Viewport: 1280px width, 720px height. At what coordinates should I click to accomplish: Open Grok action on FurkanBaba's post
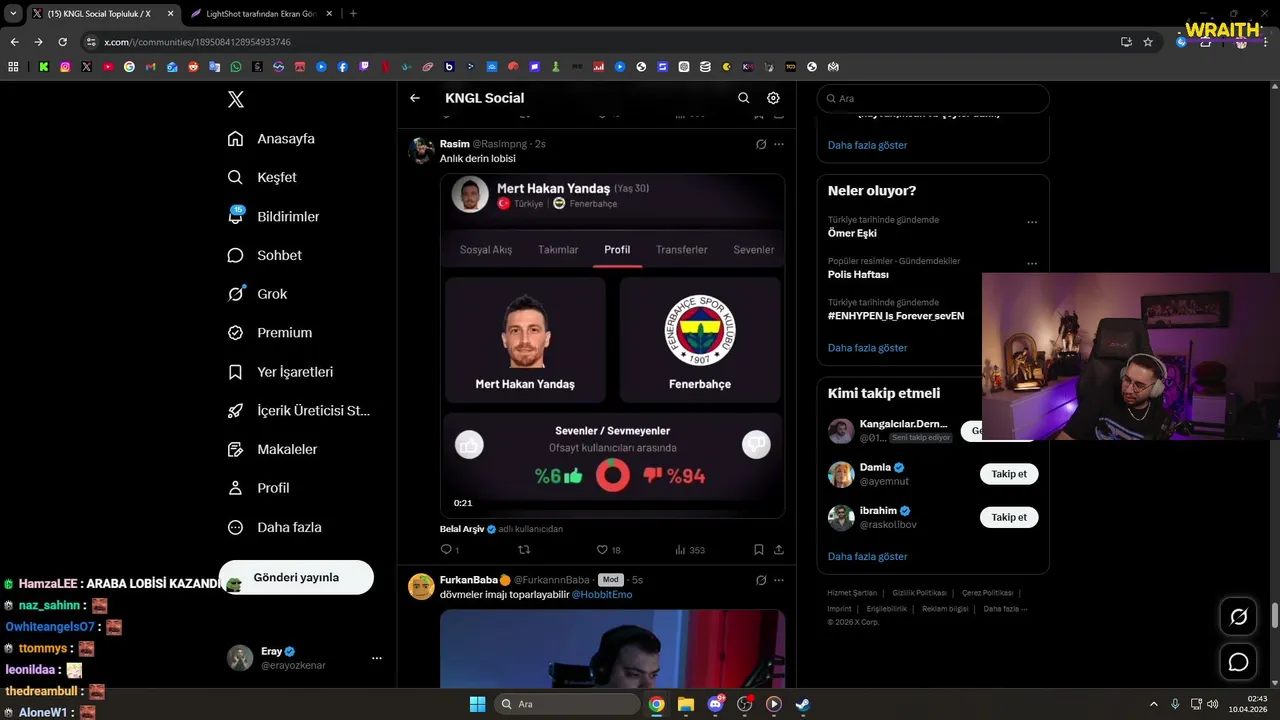click(x=761, y=580)
